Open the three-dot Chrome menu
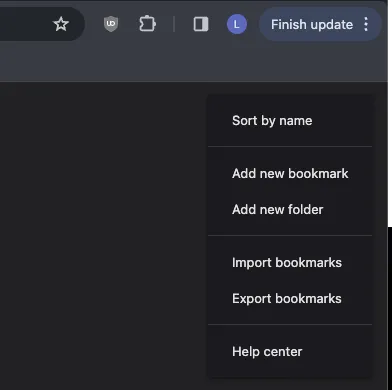The image size is (392, 390). [x=366, y=24]
